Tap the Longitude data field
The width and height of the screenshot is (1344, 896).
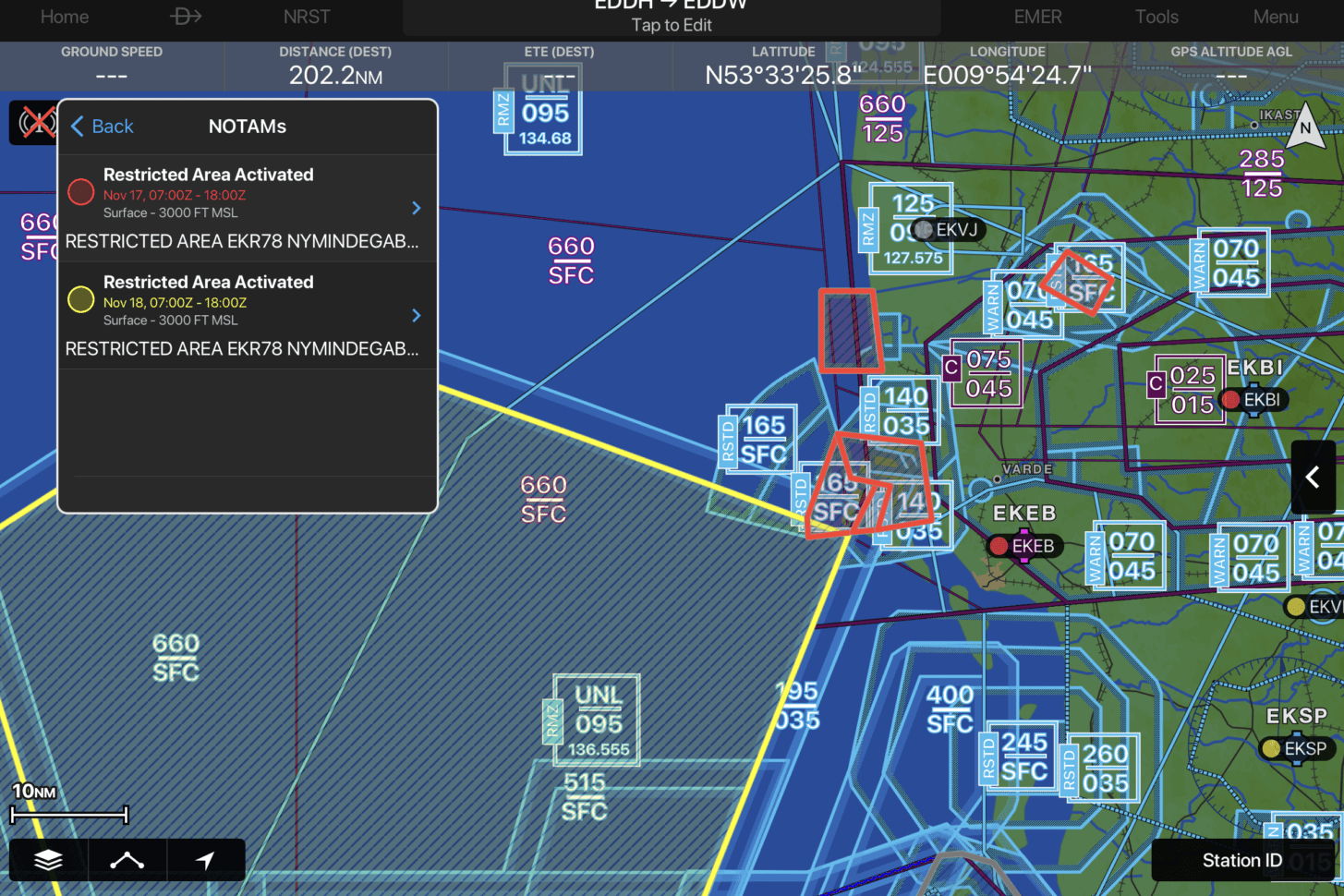click(x=1008, y=67)
